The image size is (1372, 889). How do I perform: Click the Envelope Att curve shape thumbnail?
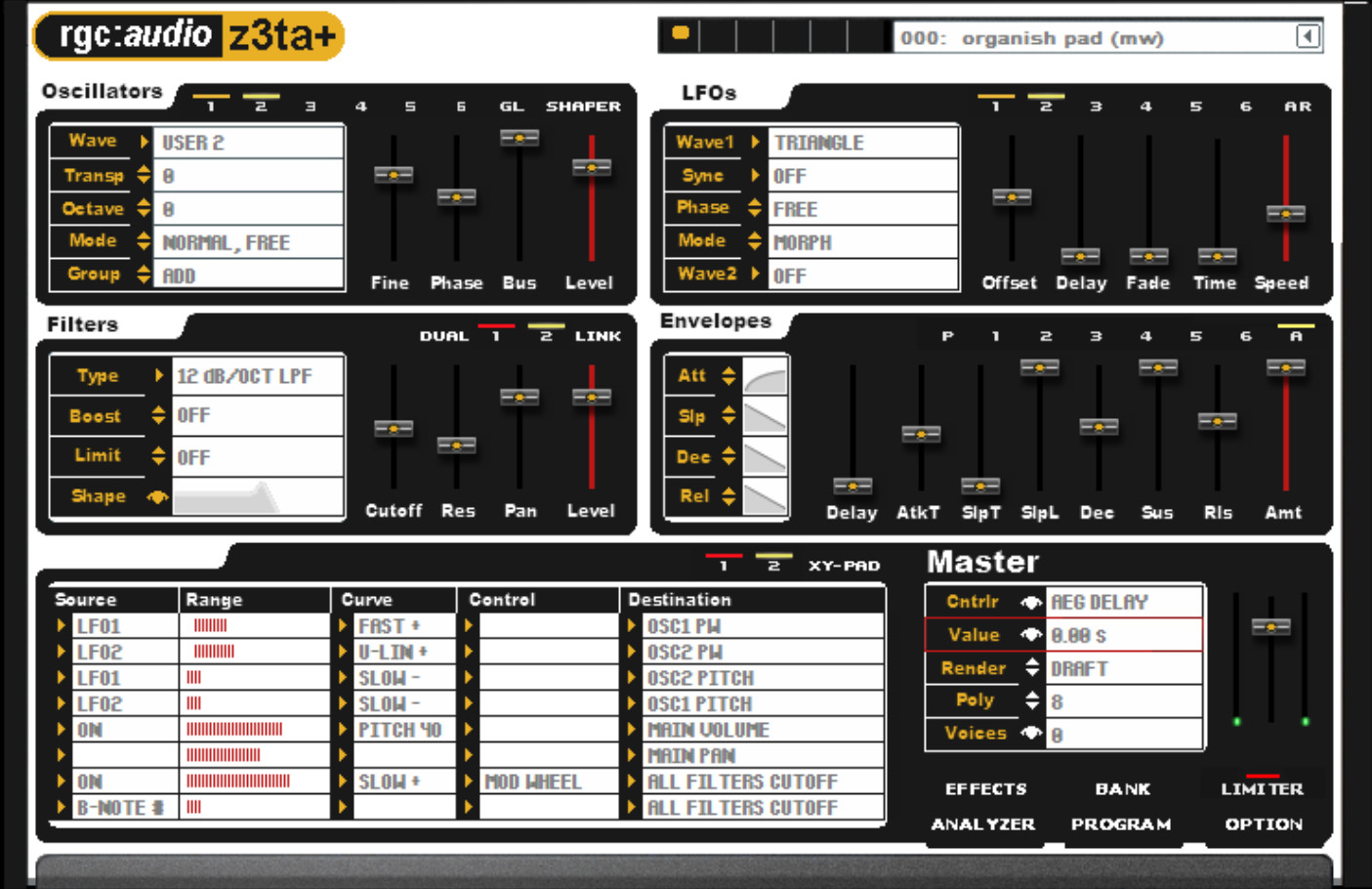pos(766,376)
